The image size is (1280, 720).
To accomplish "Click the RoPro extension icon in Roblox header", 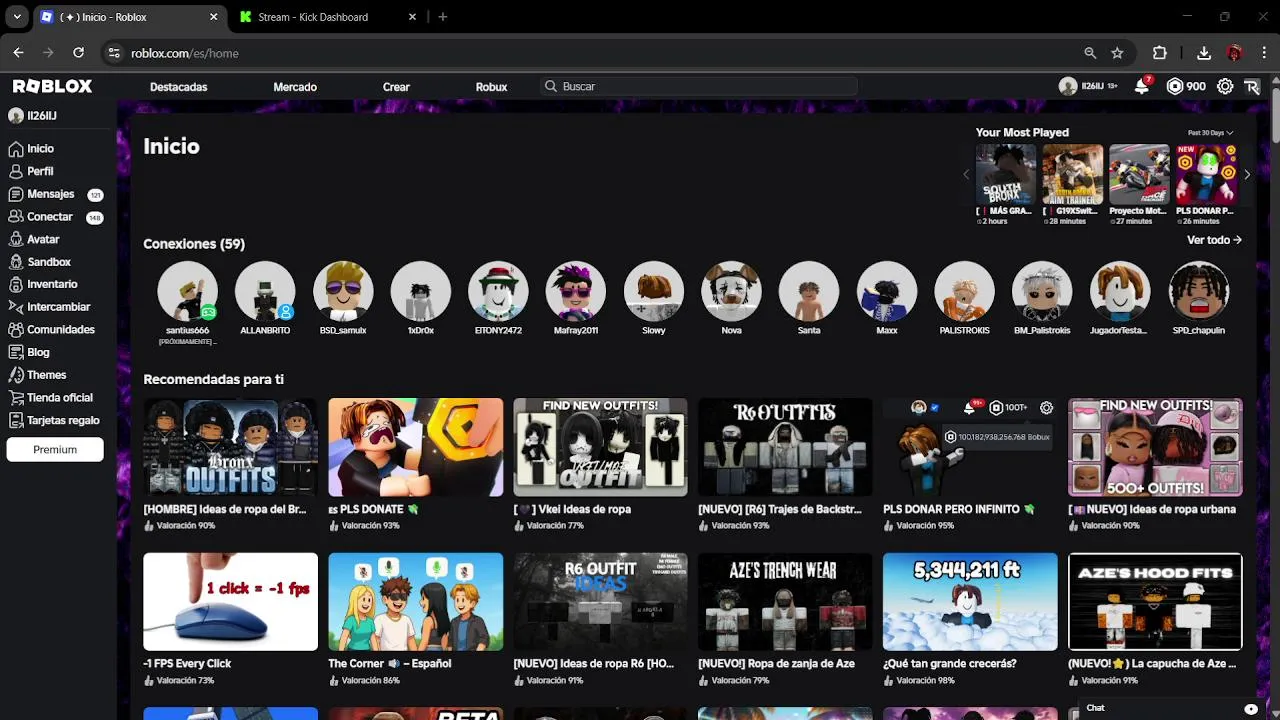I will [x=1252, y=87].
